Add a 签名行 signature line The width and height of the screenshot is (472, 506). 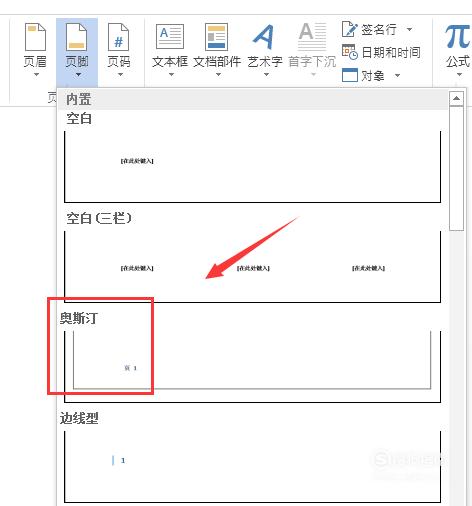[x=369, y=29]
